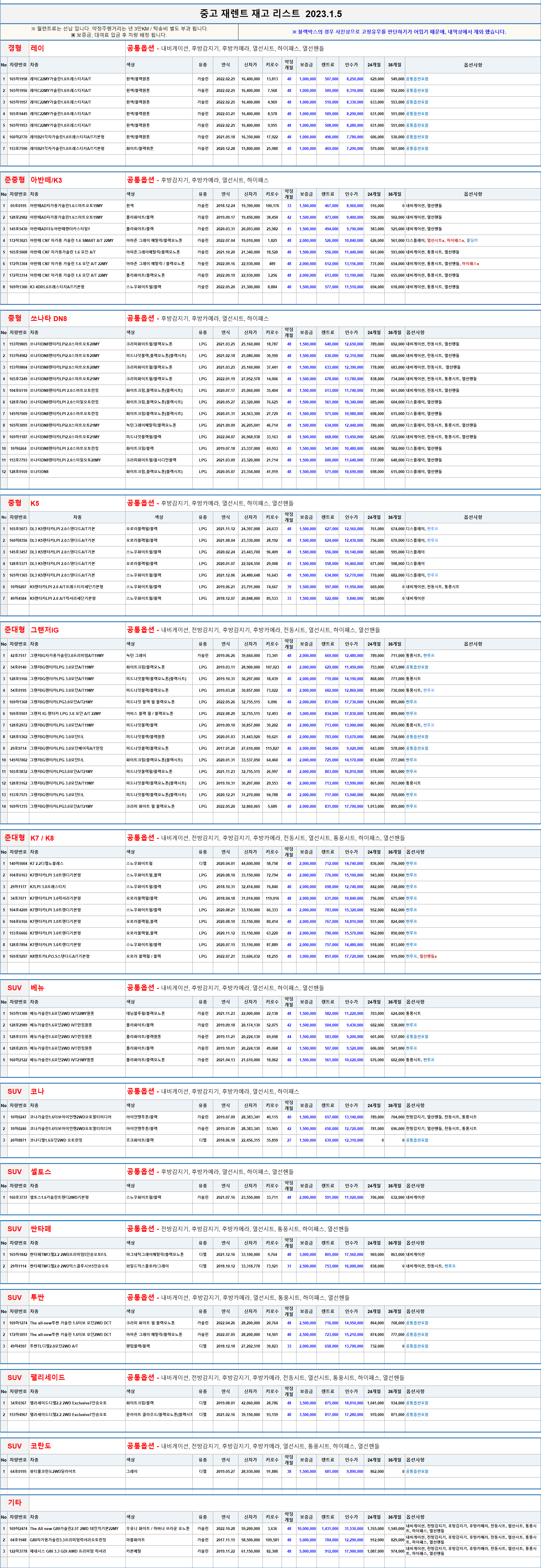This screenshot has height=1568, width=541.
Task: Click plate number cell 160호3737
Action: [x=18, y=1197]
